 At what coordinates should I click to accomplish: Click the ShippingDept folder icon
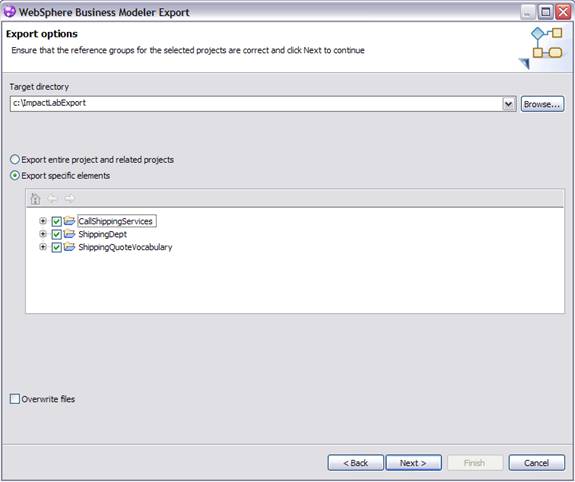(69, 234)
